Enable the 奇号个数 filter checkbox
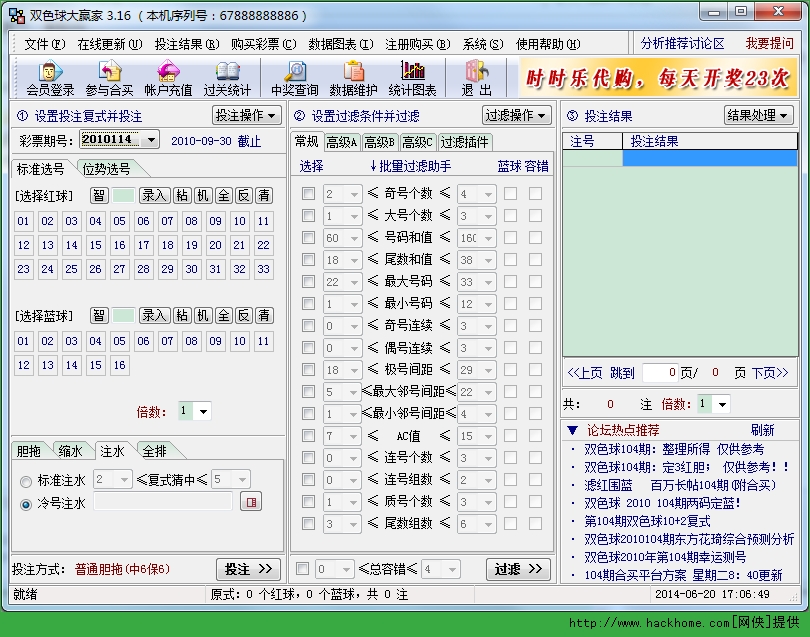810x637 pixels. [309, 194]
